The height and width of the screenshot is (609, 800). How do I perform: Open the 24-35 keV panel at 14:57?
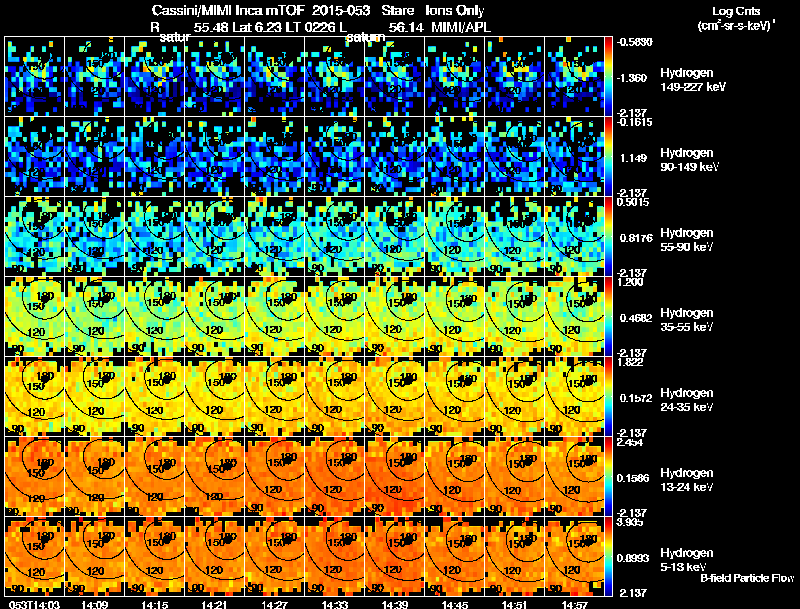coord(574,397)
